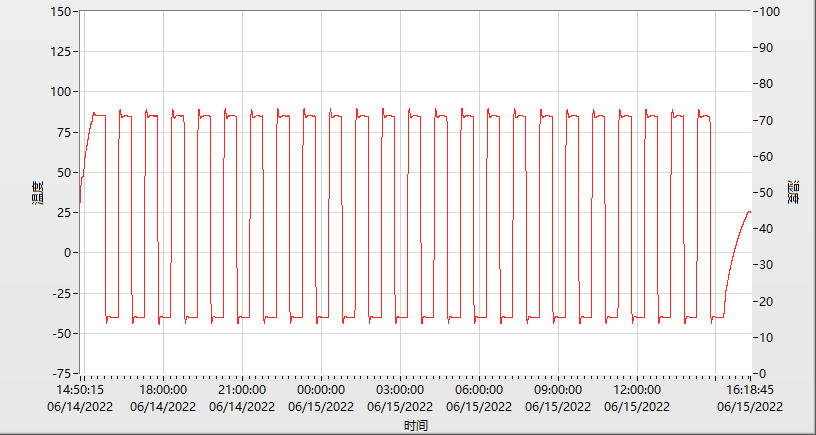This screenshot has height=435, width=816.
Task: Click the 125 tick on temperature axis
Action: click(59, 51)
